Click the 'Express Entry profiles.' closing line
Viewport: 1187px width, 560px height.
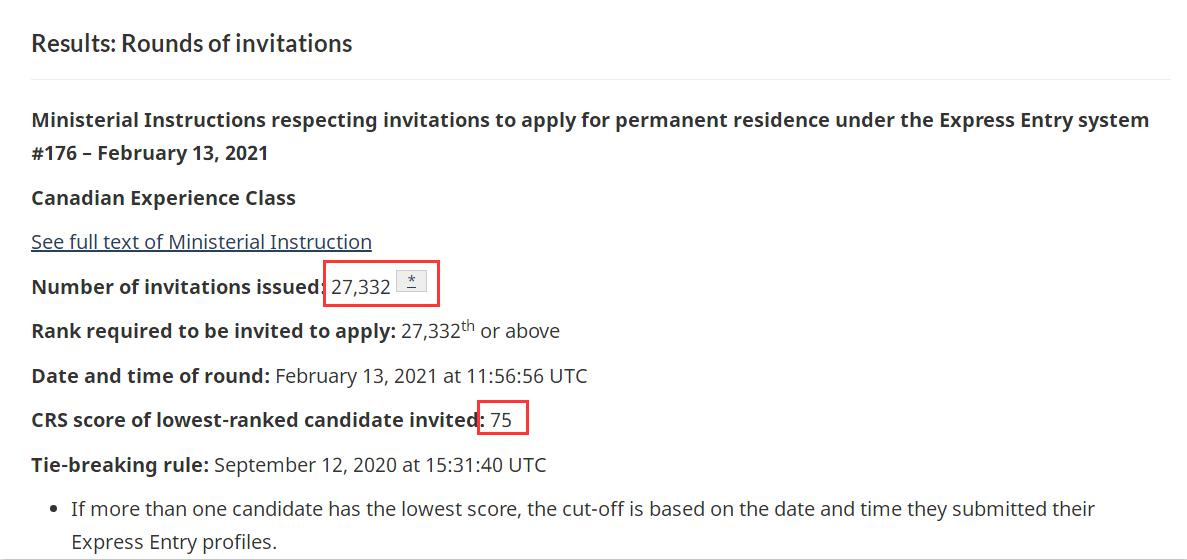[x=173, y=542]
